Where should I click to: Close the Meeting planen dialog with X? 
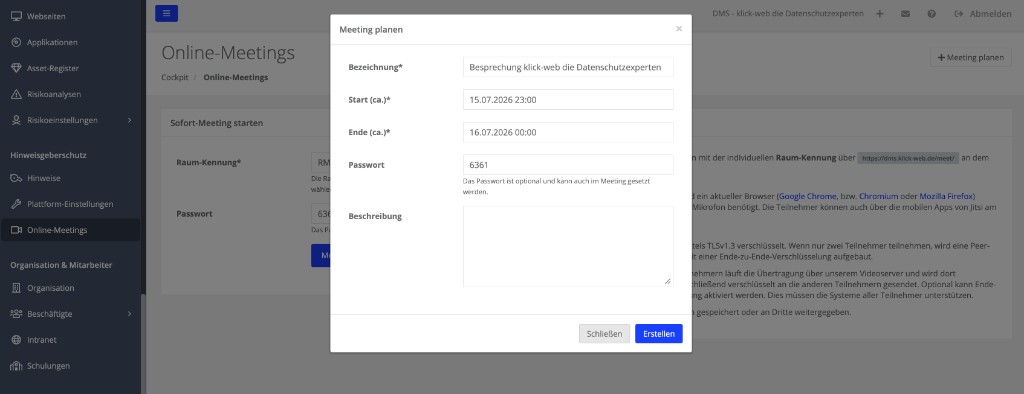pos(679,29)
